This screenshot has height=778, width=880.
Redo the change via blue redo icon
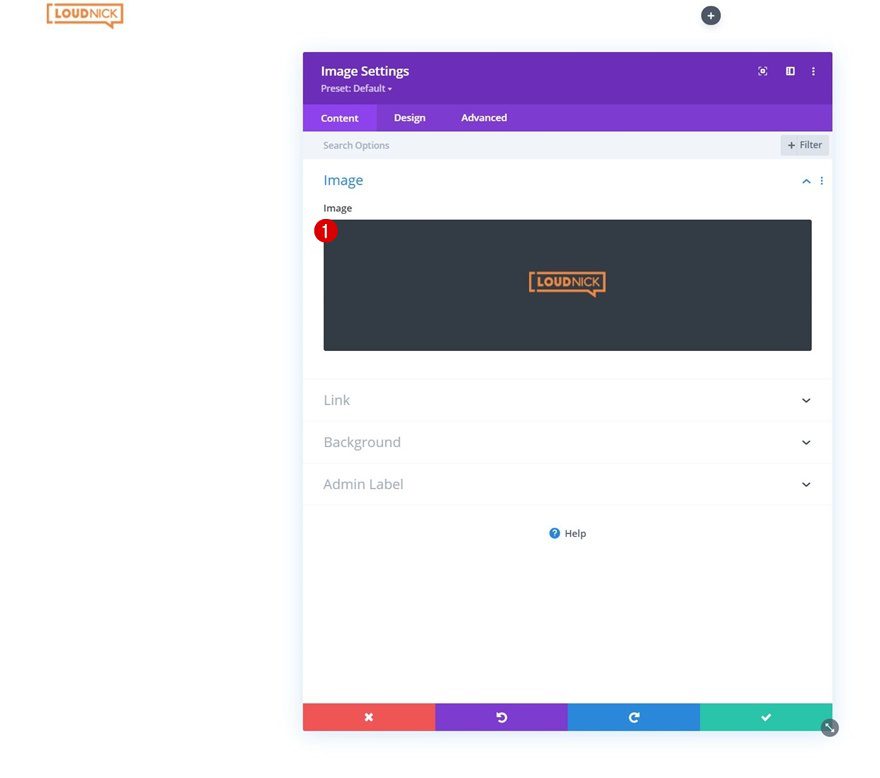[633, 716]
